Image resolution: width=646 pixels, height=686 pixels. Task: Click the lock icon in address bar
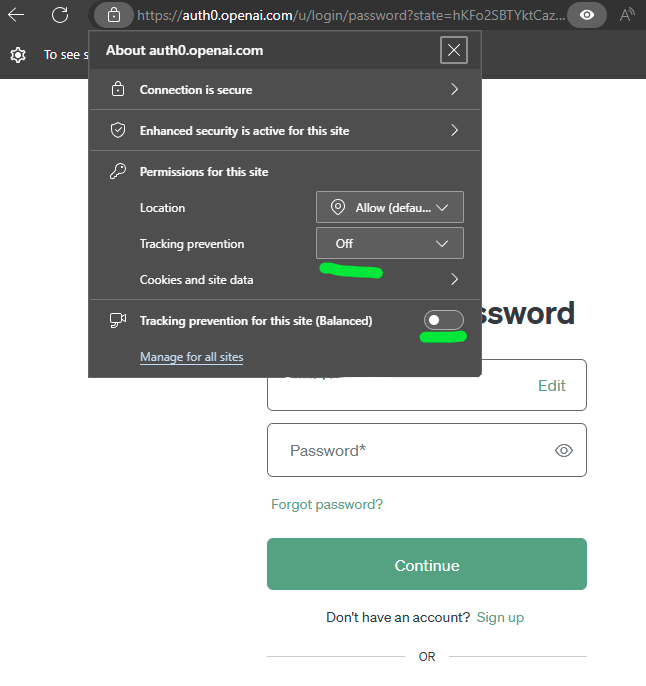tap(114, 15)
